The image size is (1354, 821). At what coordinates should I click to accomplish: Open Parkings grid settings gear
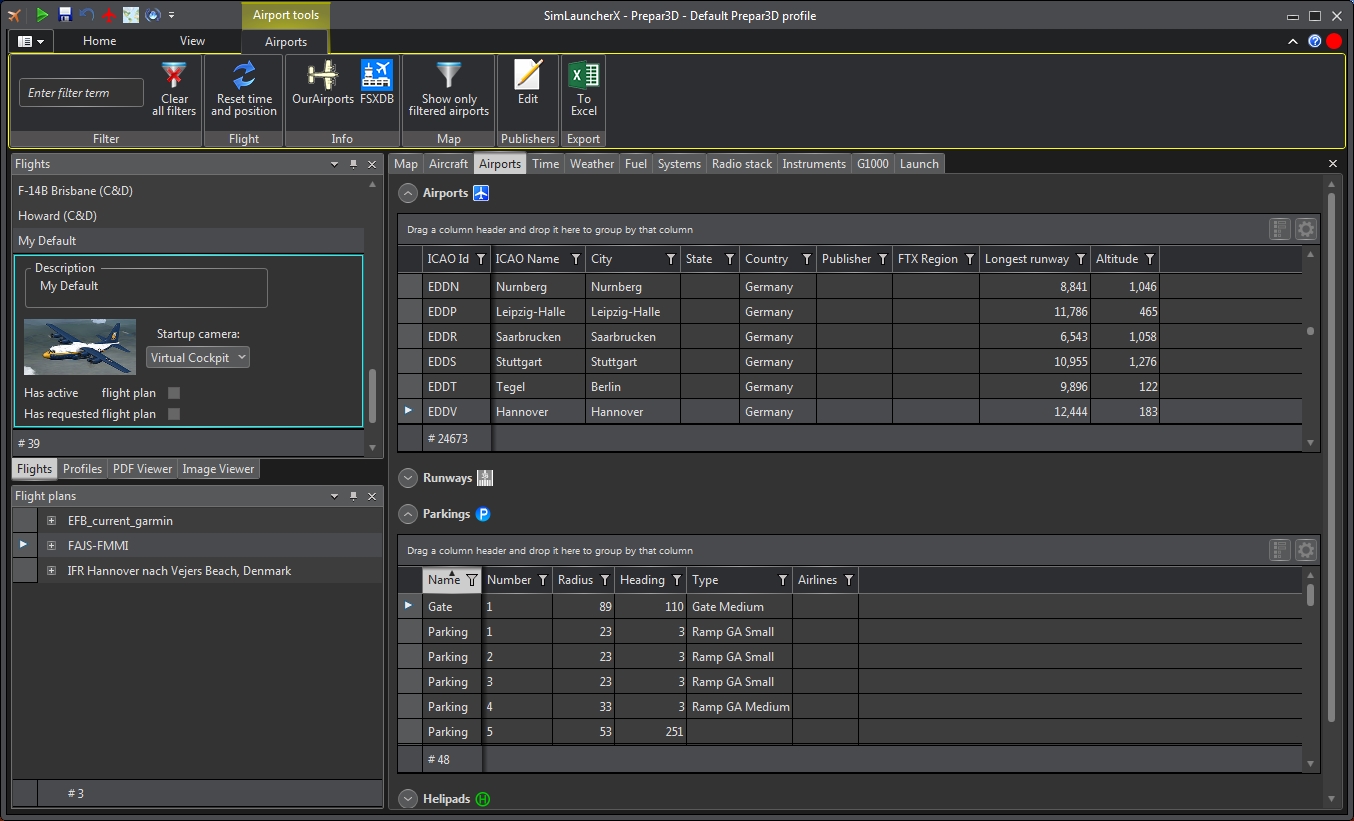point(1306,550)
